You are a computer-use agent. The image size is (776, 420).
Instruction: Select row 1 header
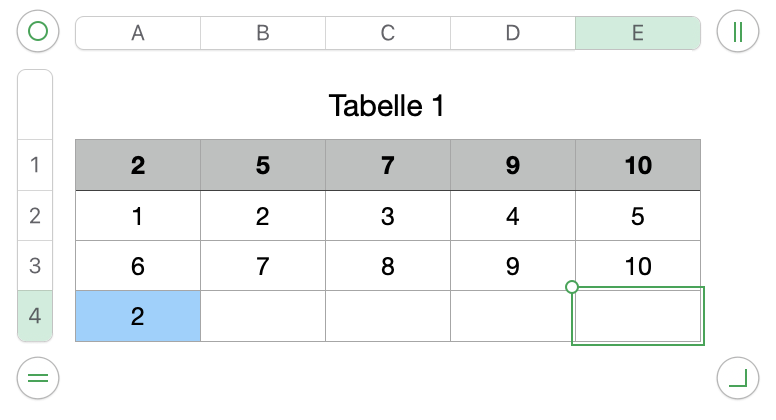pyautogui.click(x=35, y=165)
